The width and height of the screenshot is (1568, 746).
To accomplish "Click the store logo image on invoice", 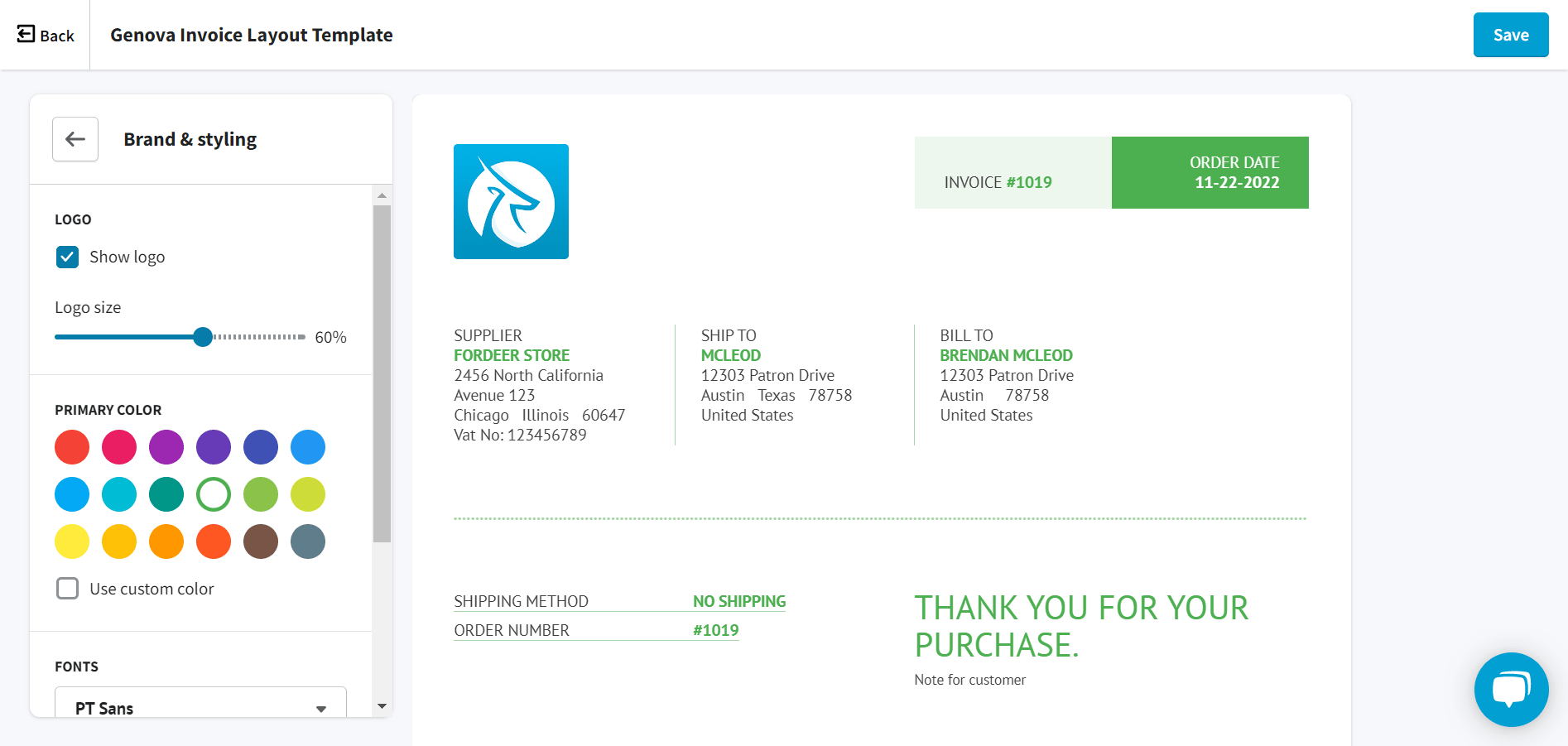I will click(x=511, y=201).
